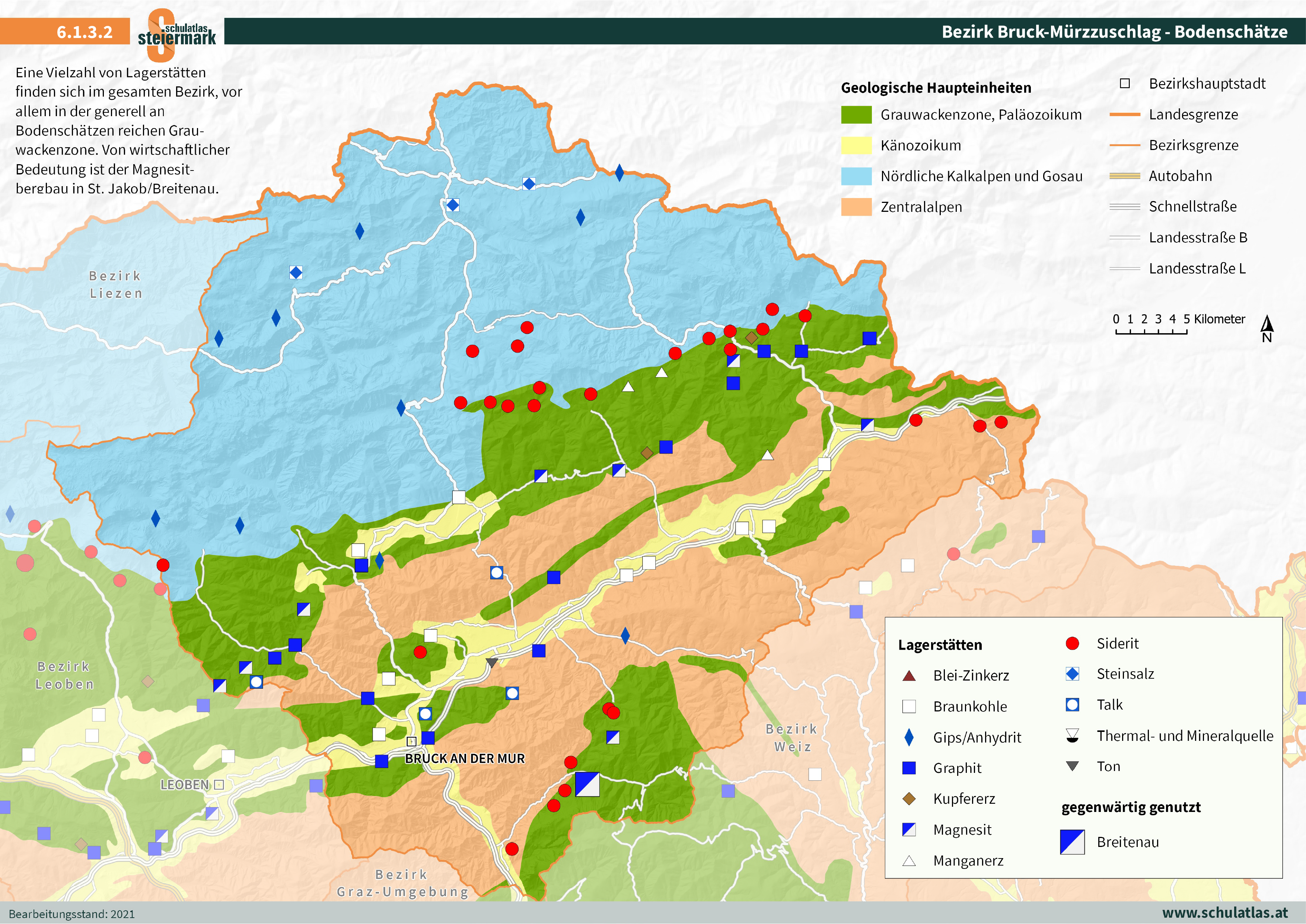
Task: Select the 6.1.3.2 section tab
Action: (84, 32)
